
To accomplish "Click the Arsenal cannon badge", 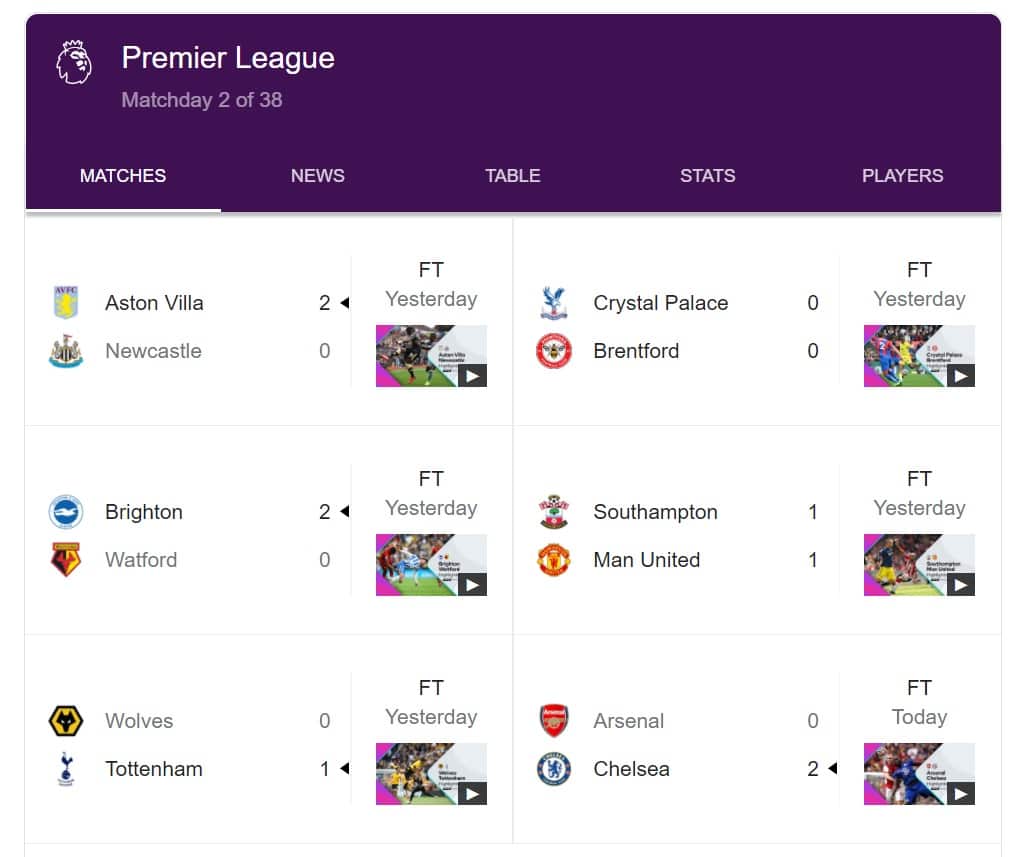I will coord(554,720).
